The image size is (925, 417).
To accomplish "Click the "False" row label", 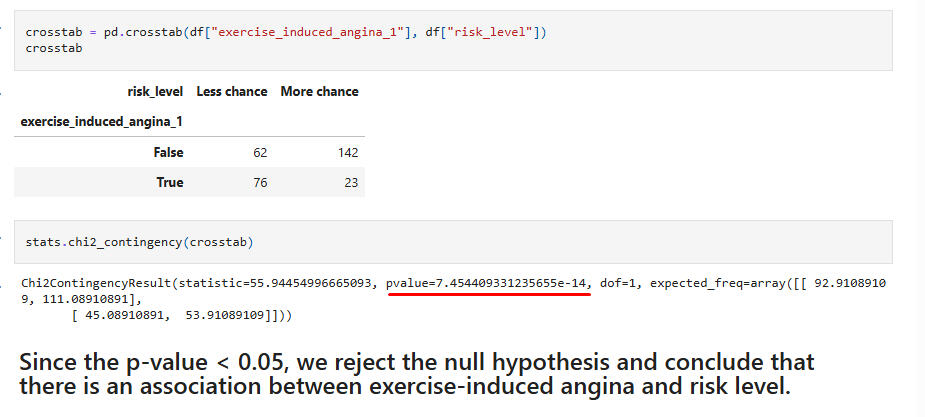I will click(167, 153).
